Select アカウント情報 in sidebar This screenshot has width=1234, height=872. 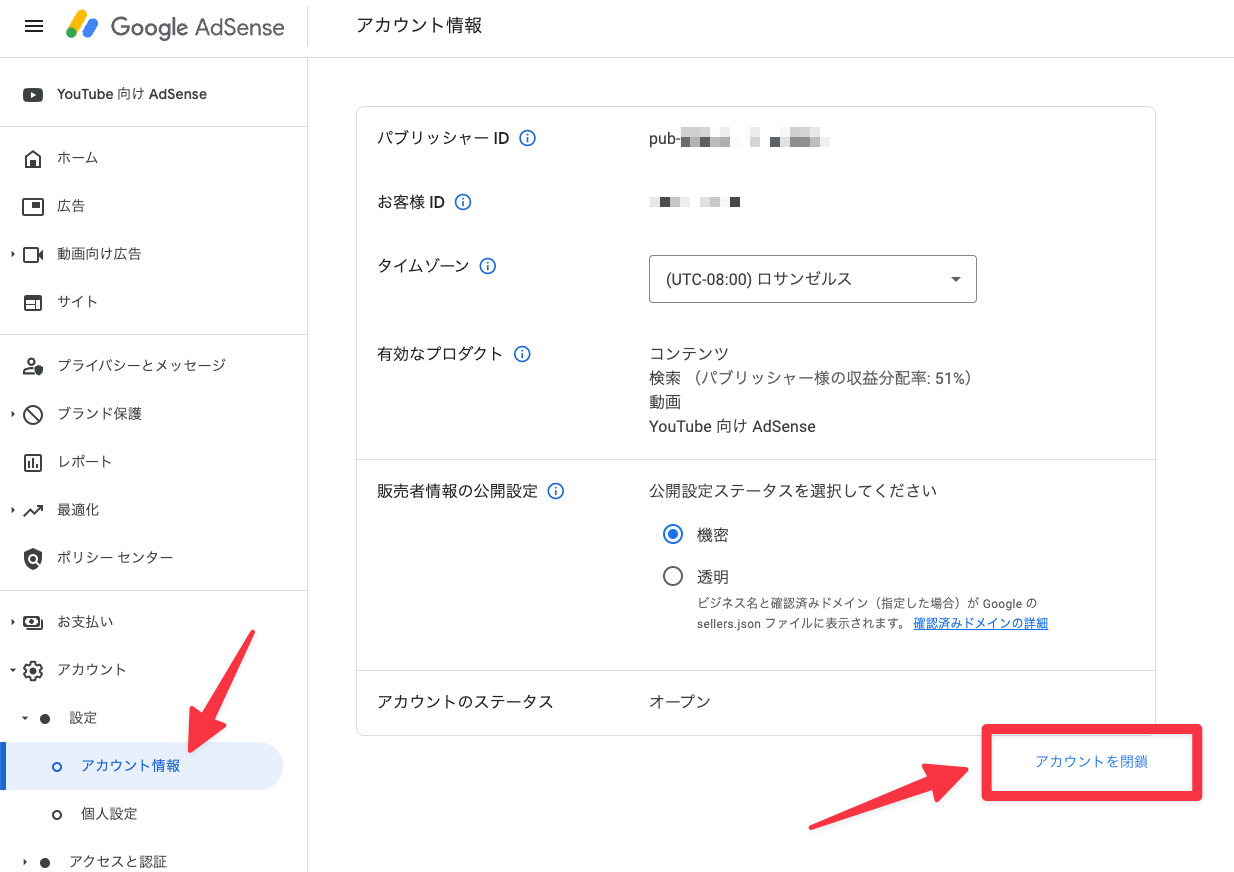(x=131, y=766)
